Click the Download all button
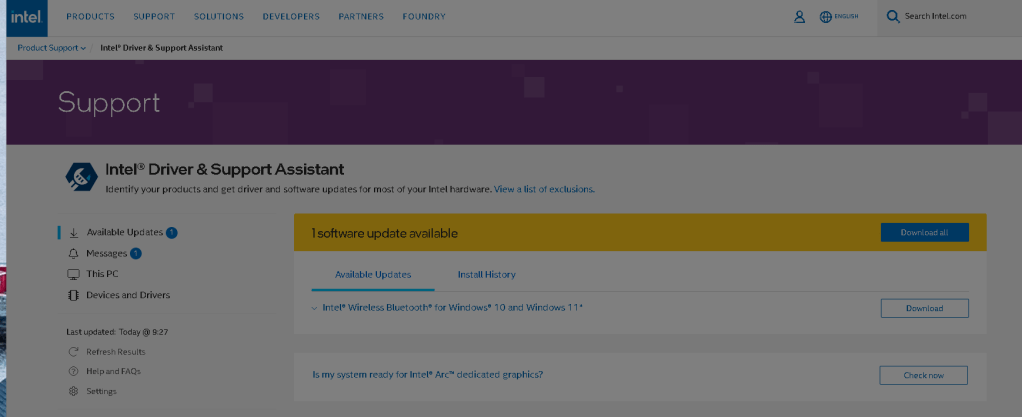 coord(924,233)
